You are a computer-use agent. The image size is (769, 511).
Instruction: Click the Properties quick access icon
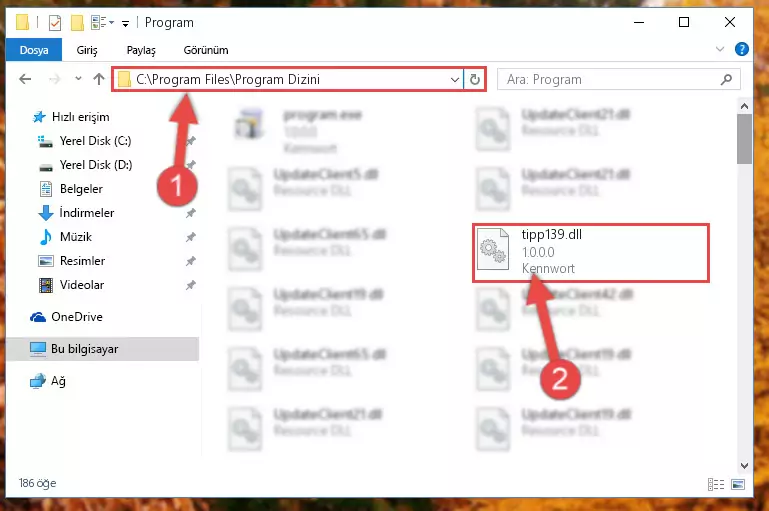click(x=55, y=23)
